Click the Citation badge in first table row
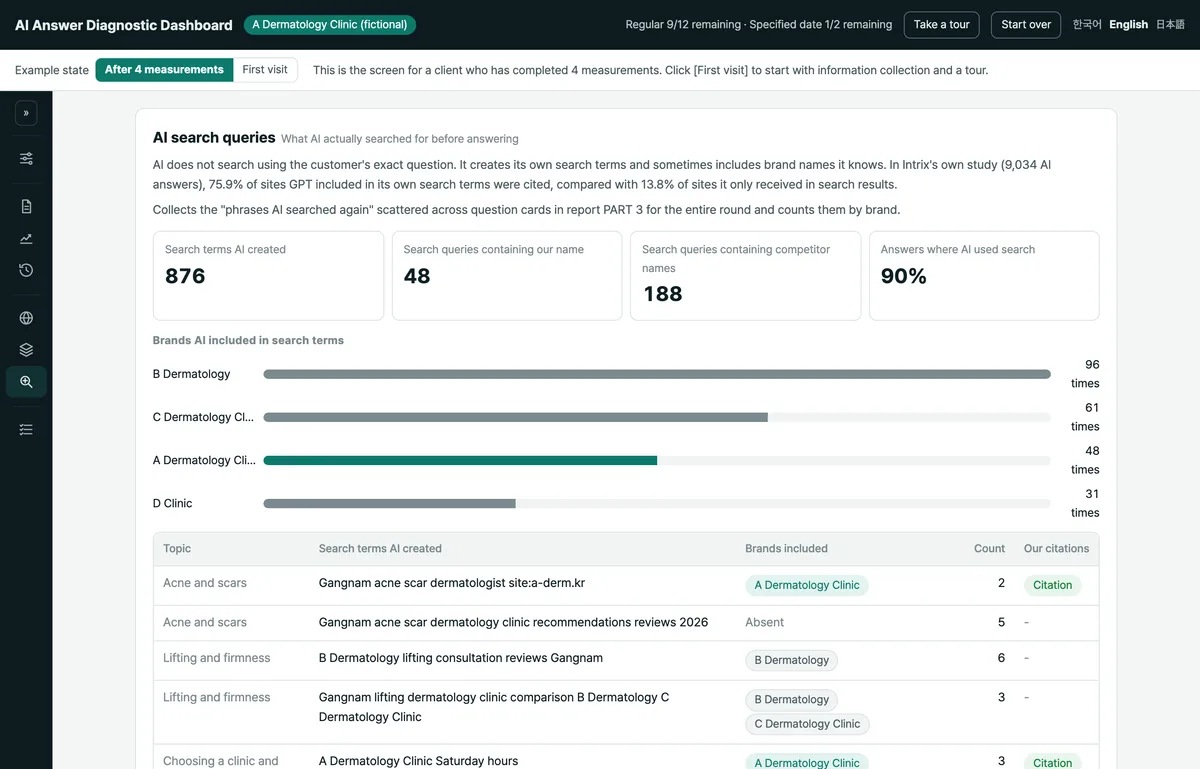Image resolution: width=1200 pixels, height=769 pixels. 1052,585
